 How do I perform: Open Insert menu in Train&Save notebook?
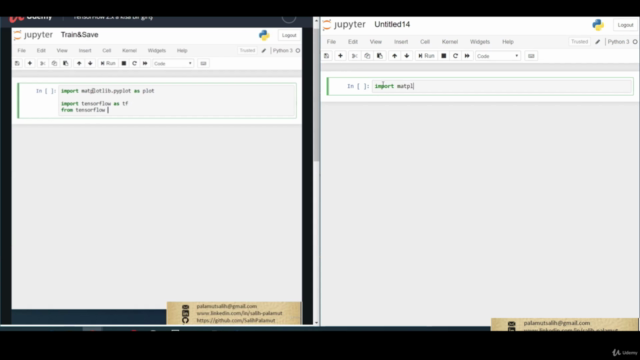pyautogui.click(x=85, y=51)
